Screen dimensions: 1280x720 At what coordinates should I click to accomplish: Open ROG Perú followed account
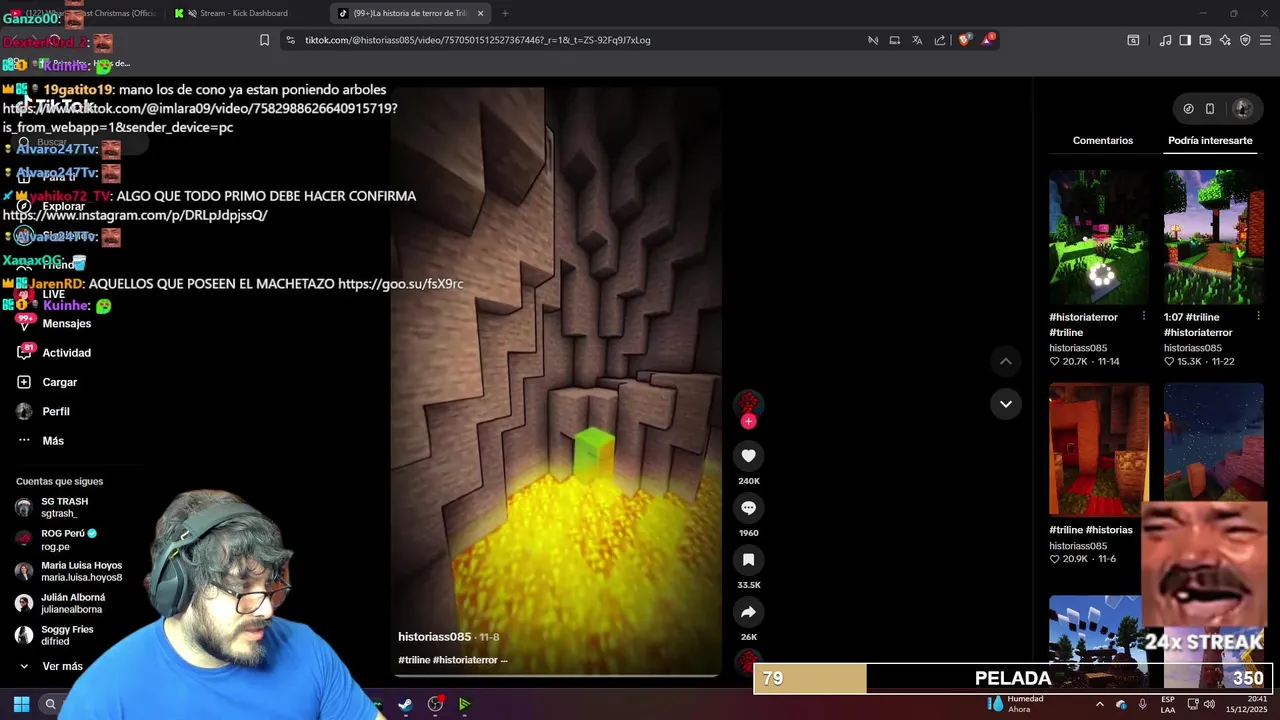click(69, 540)
